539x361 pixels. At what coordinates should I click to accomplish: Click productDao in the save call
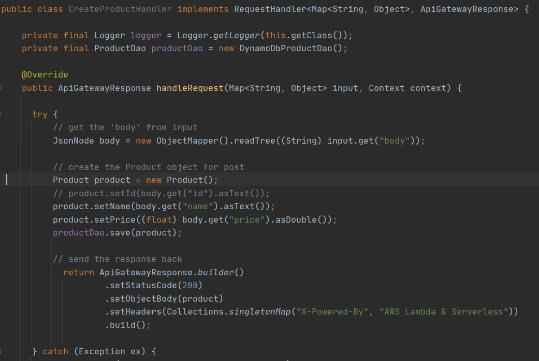[78, 233]
